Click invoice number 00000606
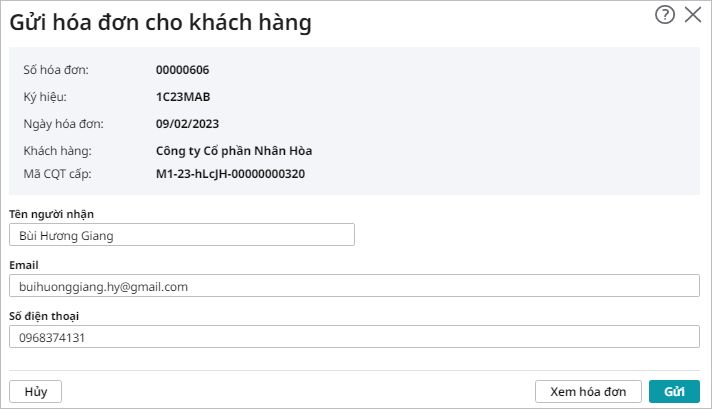This screenshot has width=712, height=409. pyautogui.click(x=182, y=70)
